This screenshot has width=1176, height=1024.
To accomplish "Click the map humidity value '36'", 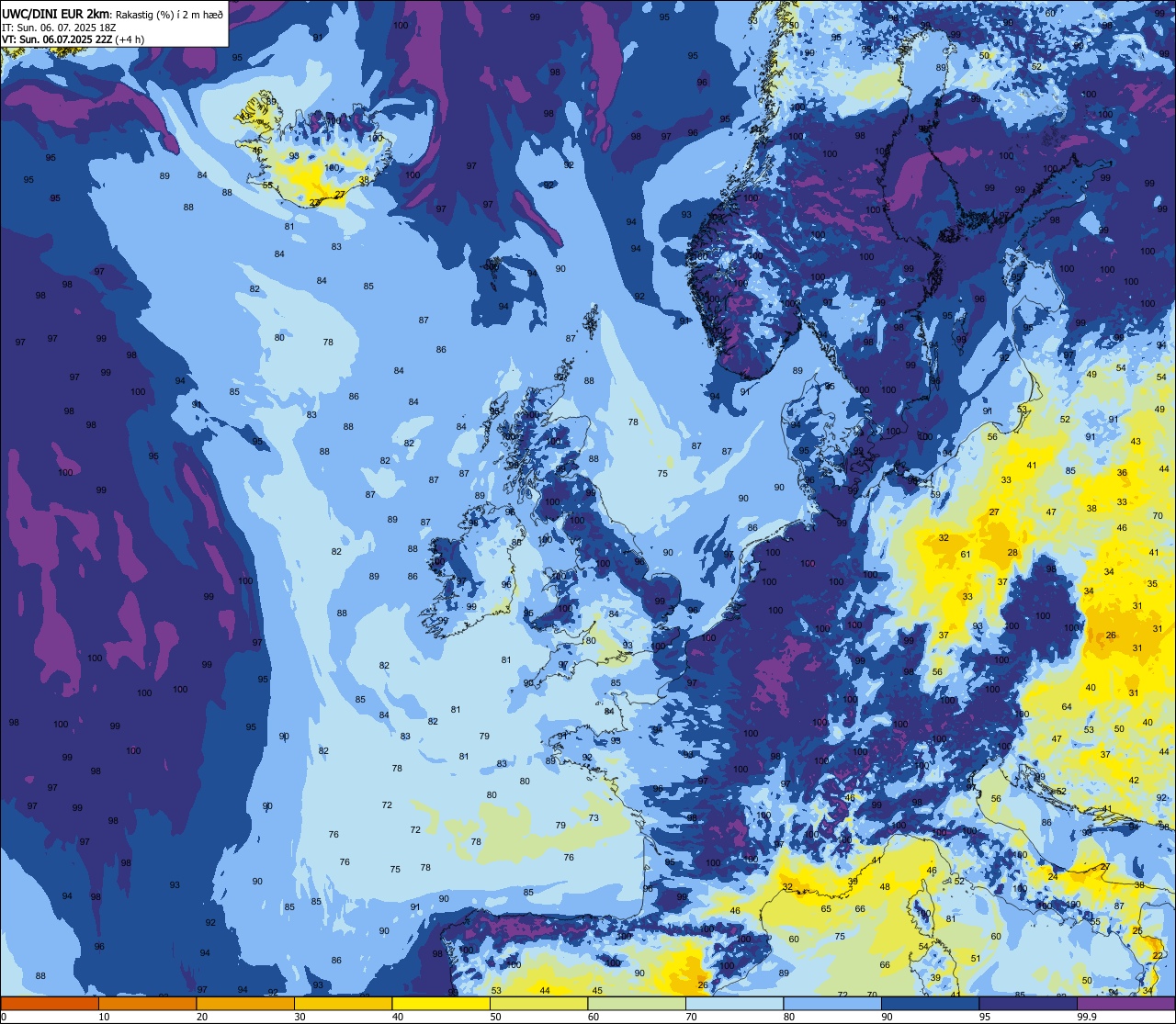I will pyautogui.click(x=1122, y=473).
